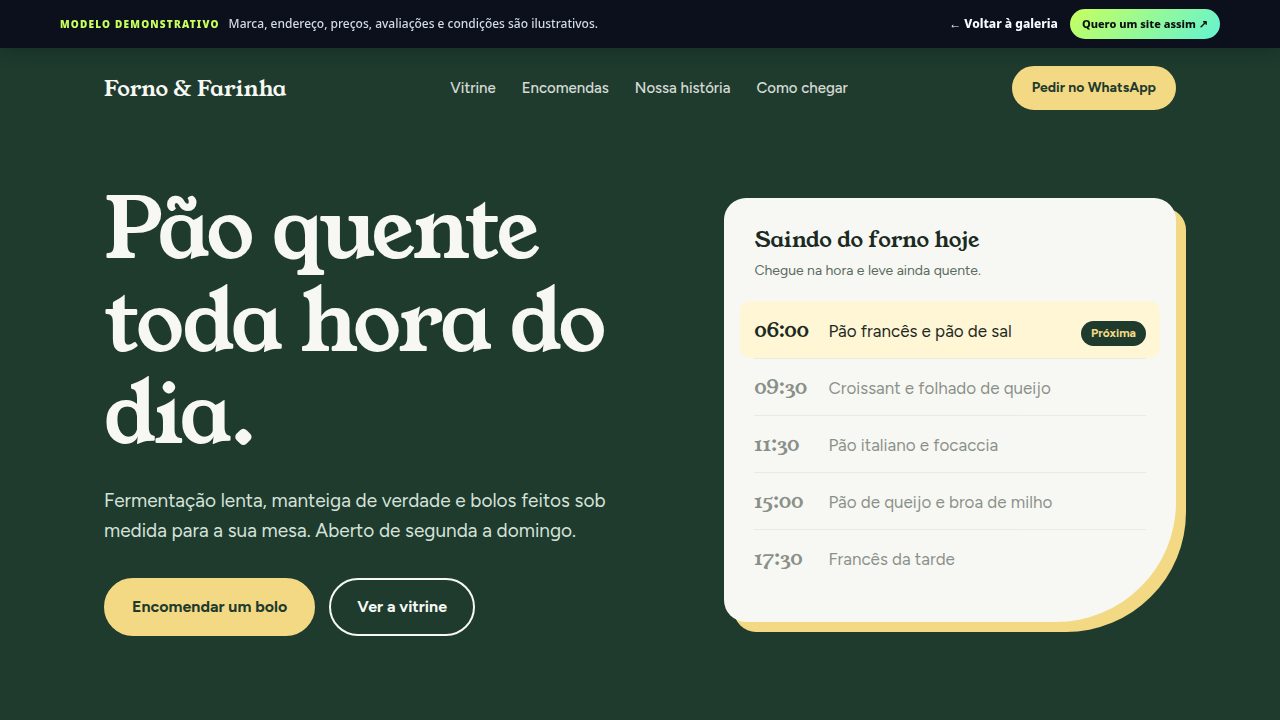This screenshot has width=1280, height=720.
Task: Go to Encomendas section
Action: click(x=565, y=88)
